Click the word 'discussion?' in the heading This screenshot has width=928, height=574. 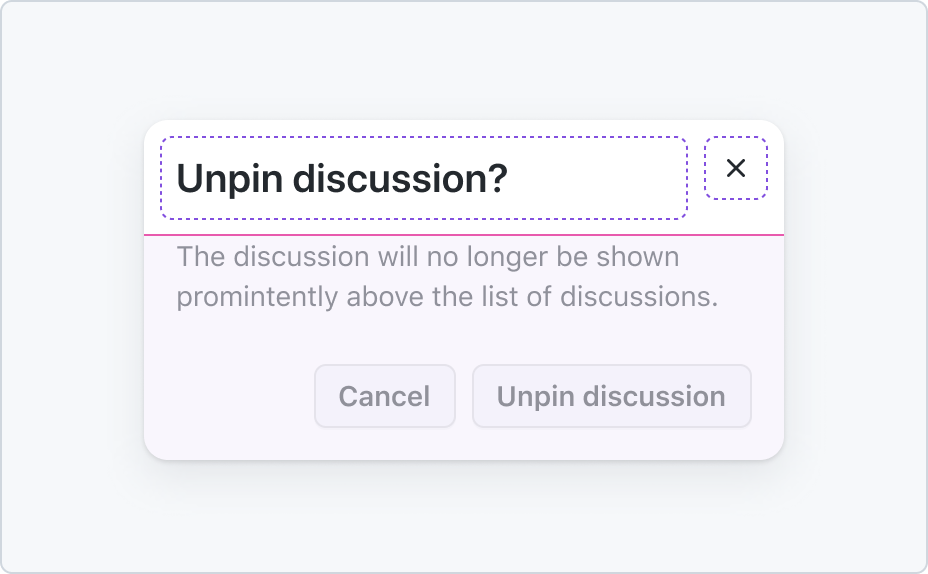(400, 178)
